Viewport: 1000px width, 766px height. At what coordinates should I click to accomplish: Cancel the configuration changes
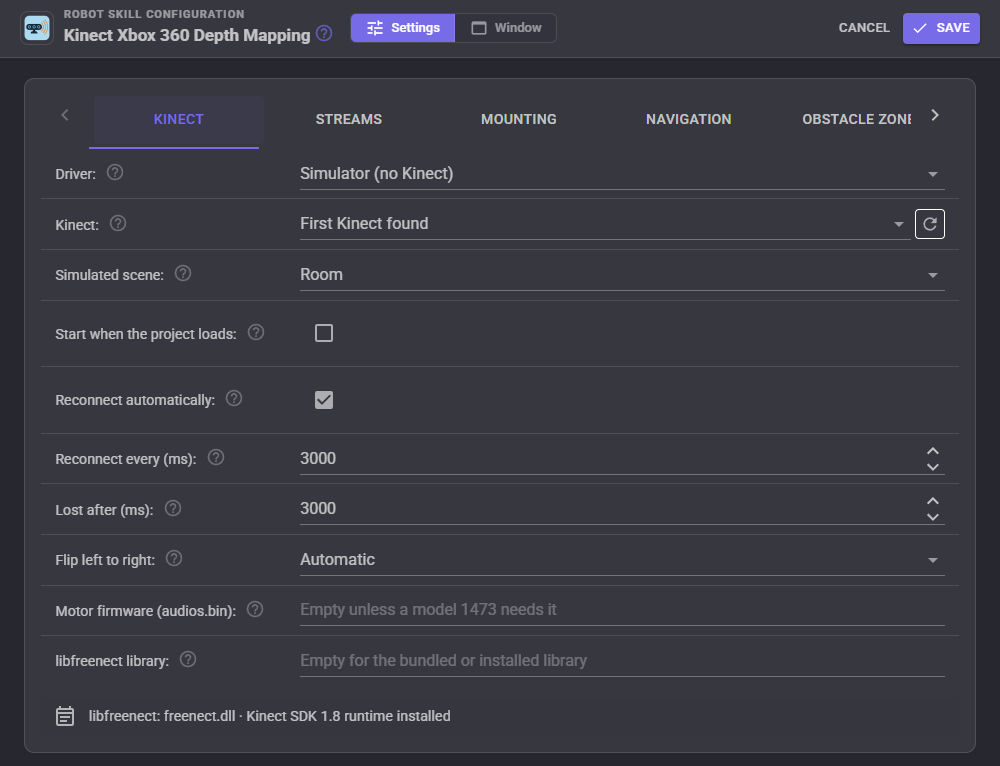[x=864, y=28]
